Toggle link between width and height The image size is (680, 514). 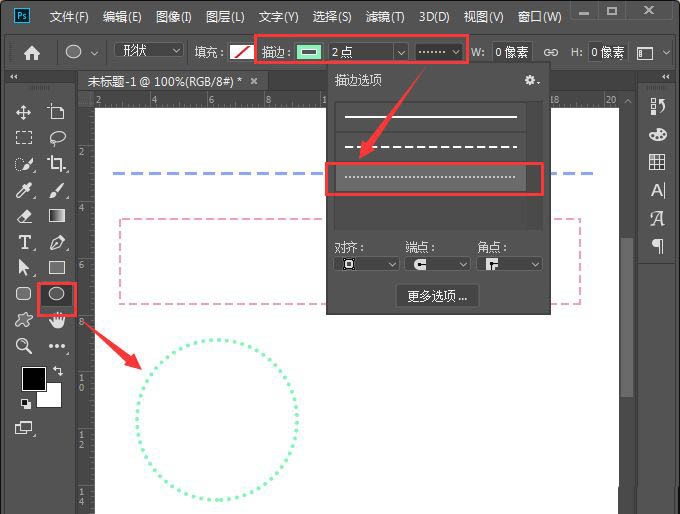tap(551, 52)
